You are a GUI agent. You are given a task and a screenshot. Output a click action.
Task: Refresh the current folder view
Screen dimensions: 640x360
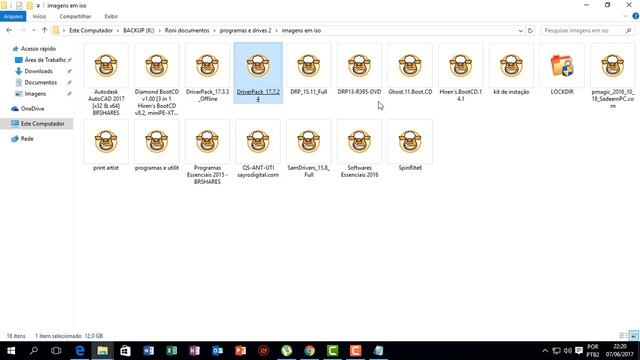click(x=530, y=31)
